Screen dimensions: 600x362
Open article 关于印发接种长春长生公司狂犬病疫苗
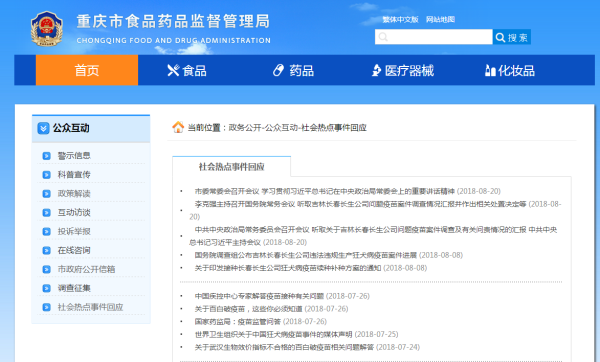click(288, 268)
